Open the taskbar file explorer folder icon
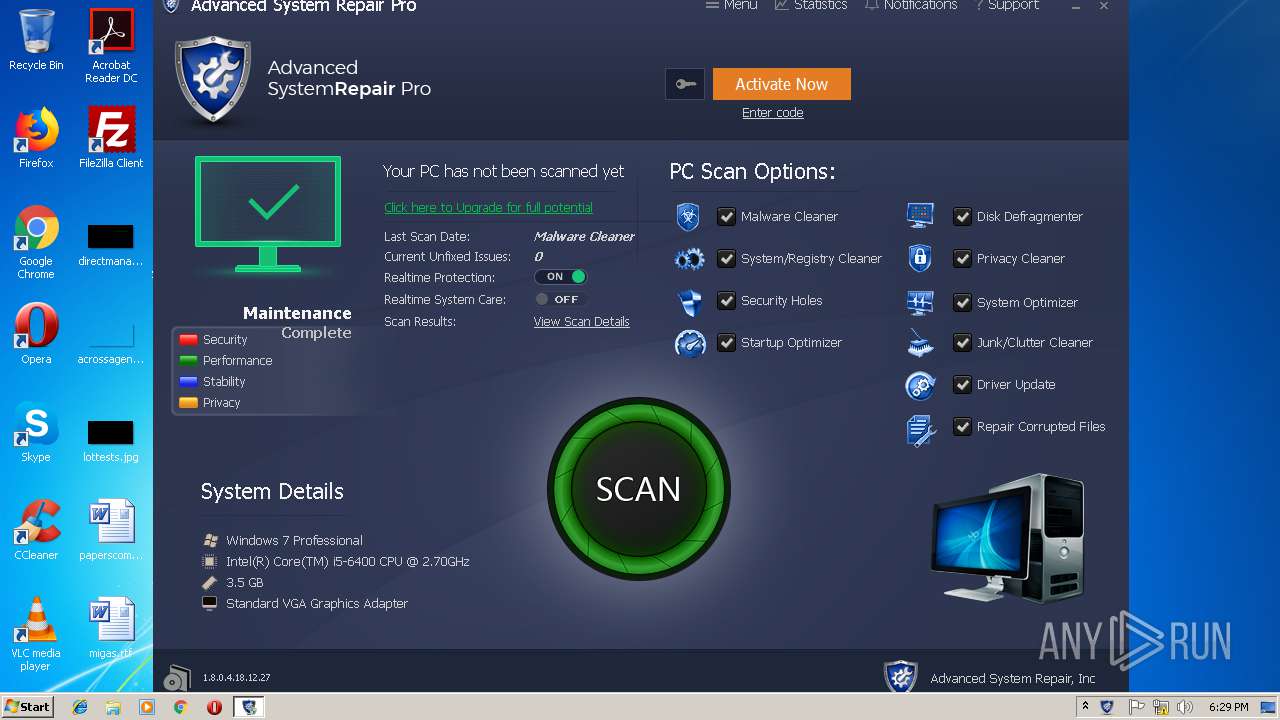 click(x=113, y=707)
